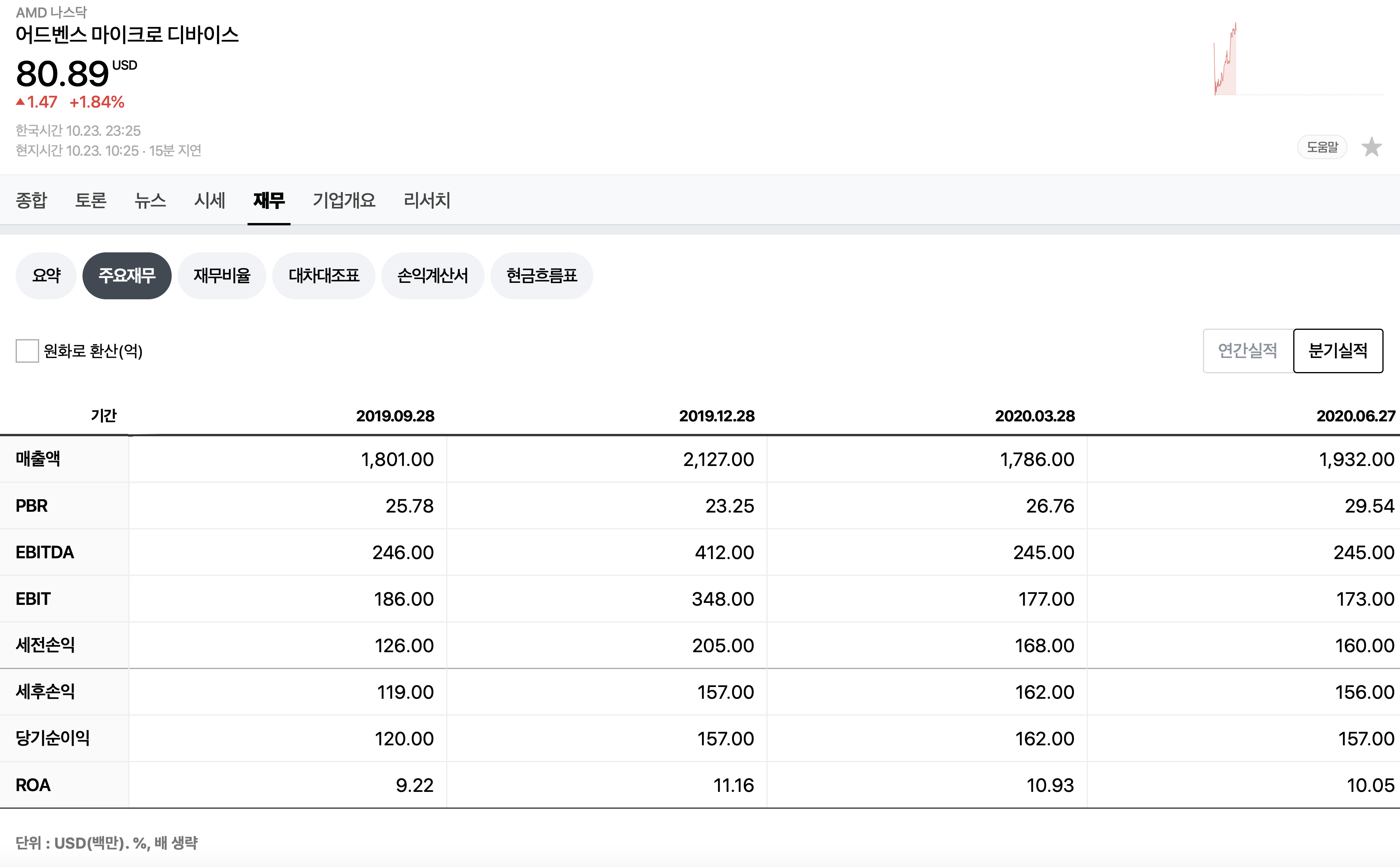Select the 재무 tab
Screen dimensions: 1400x867
tap(269, 200)
